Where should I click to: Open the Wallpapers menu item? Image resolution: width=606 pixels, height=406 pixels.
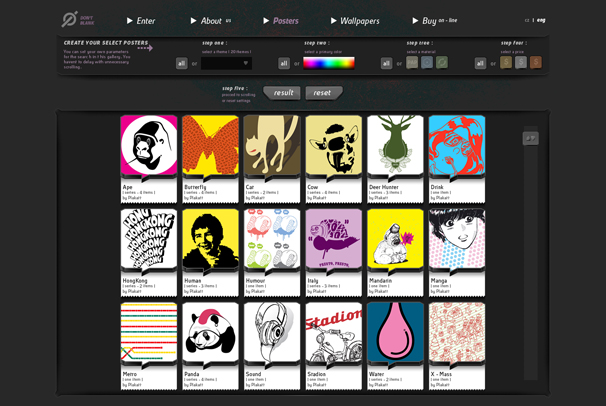358,20
